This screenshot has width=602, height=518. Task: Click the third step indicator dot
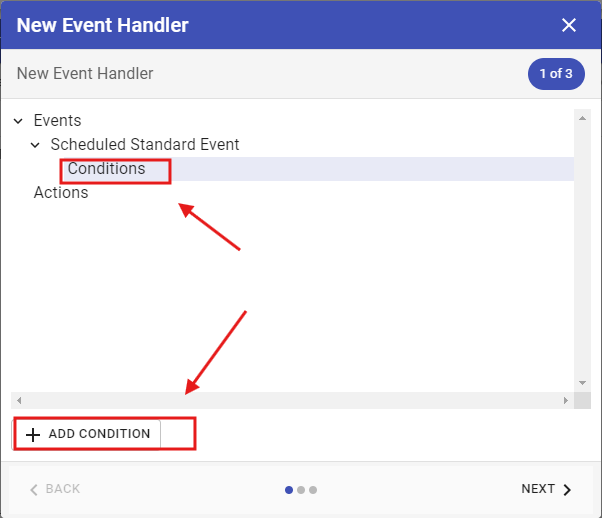point(313,490)
